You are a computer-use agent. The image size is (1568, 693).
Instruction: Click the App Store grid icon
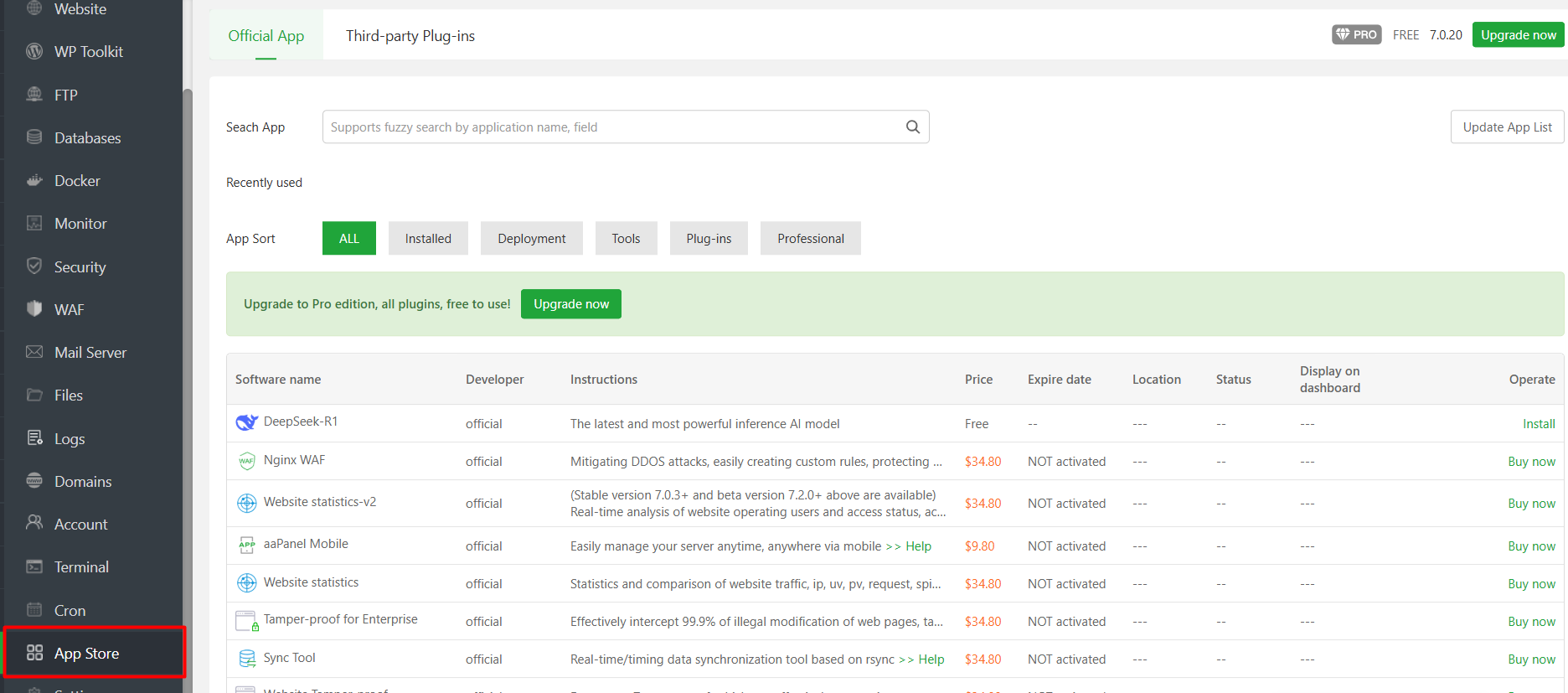(34, 653)
